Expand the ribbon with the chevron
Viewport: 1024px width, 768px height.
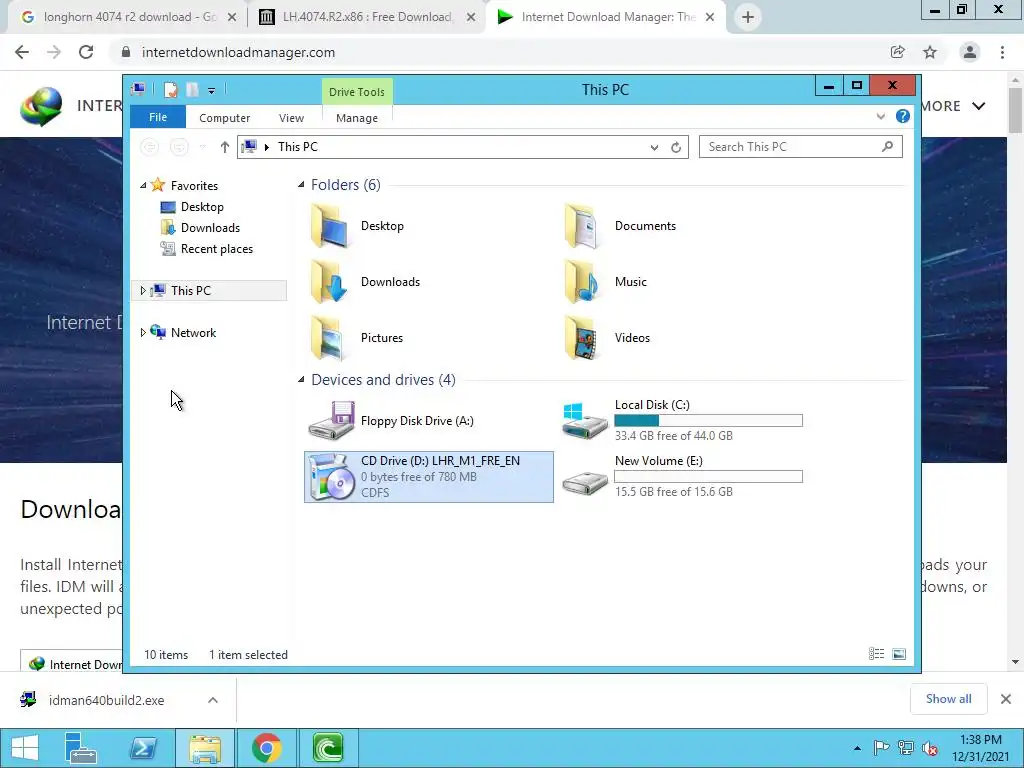[x=880, y=116]
